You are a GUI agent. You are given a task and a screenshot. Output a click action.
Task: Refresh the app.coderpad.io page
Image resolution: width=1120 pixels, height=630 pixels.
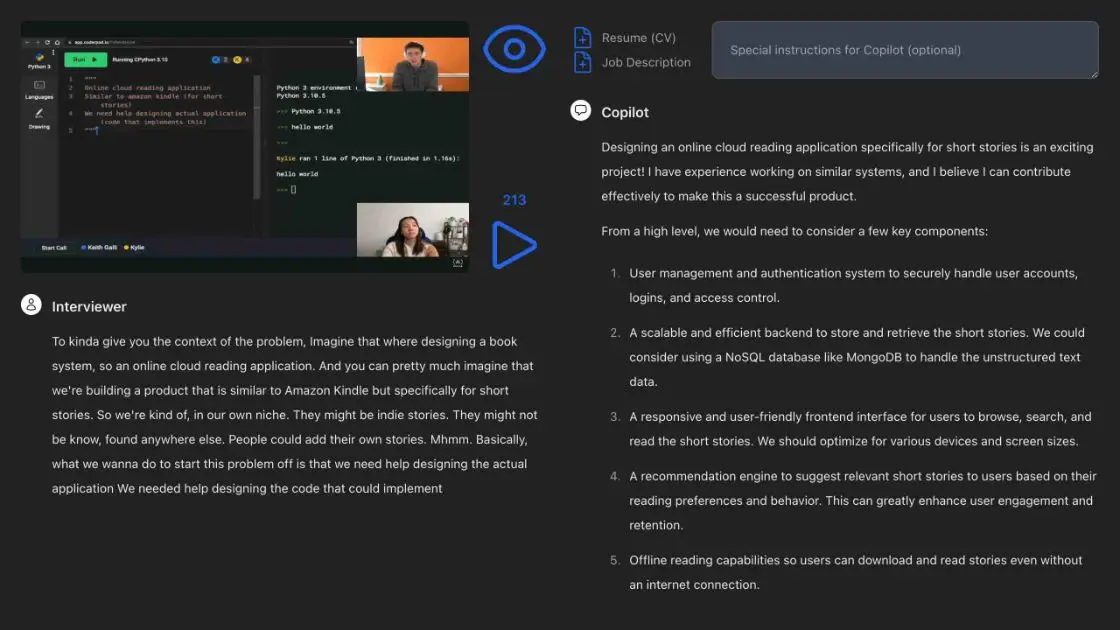pos(48,42)
